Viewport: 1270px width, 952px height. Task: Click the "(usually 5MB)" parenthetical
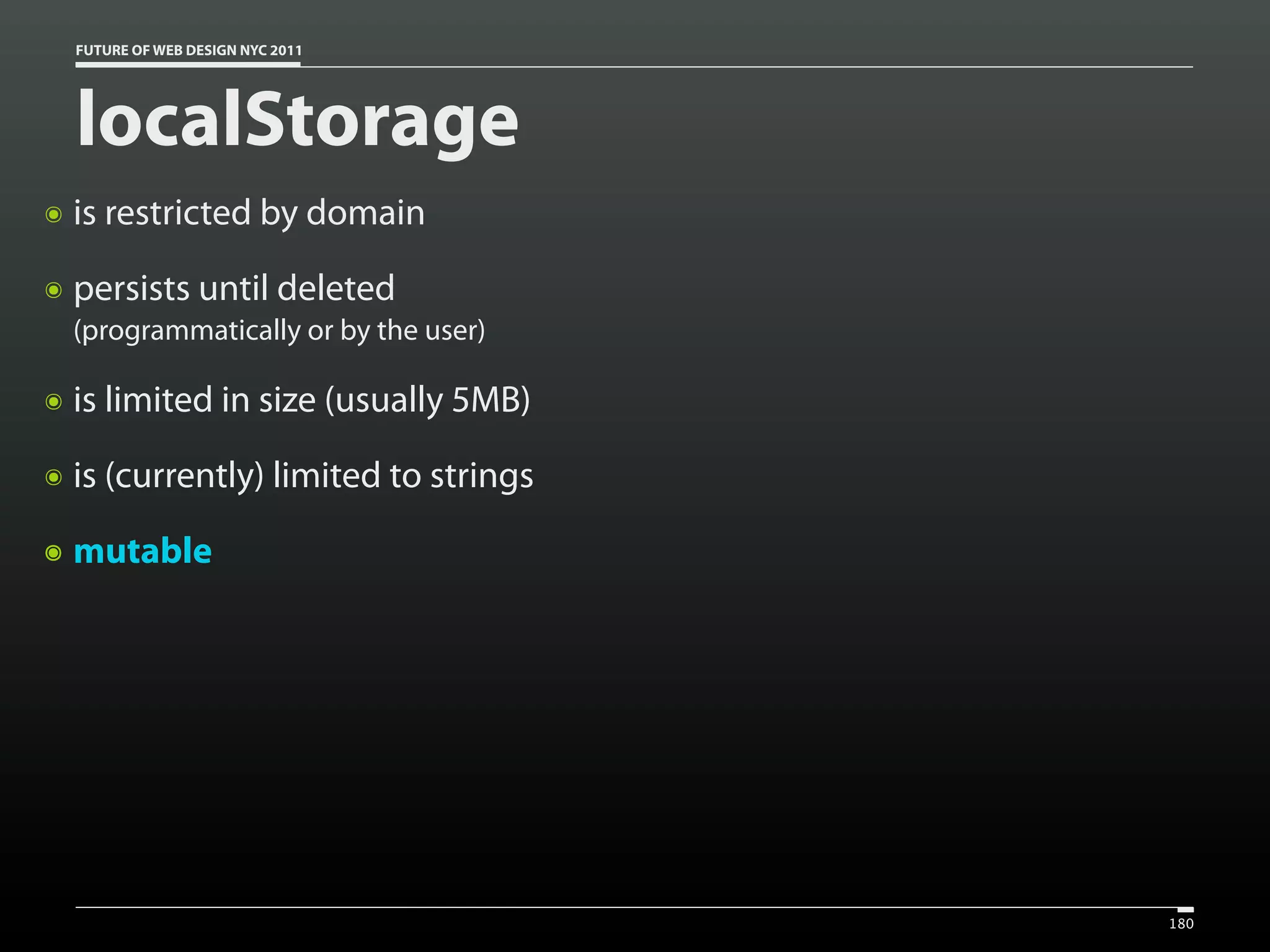click(x=428, y=400)
